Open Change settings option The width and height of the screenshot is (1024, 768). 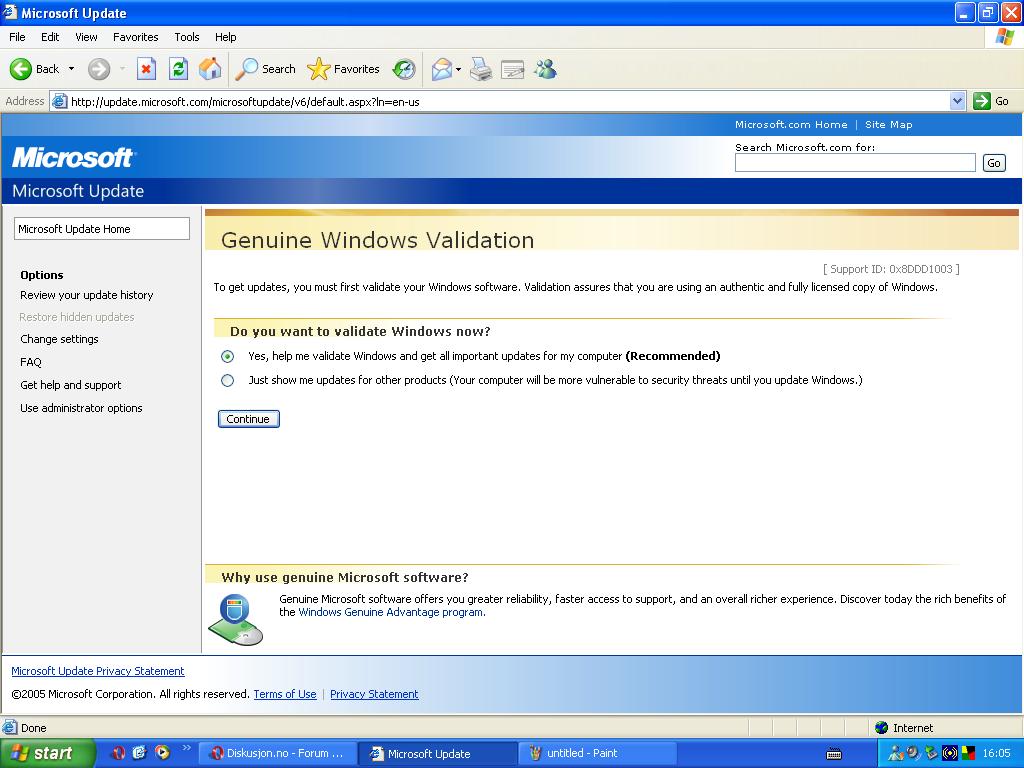59,339
